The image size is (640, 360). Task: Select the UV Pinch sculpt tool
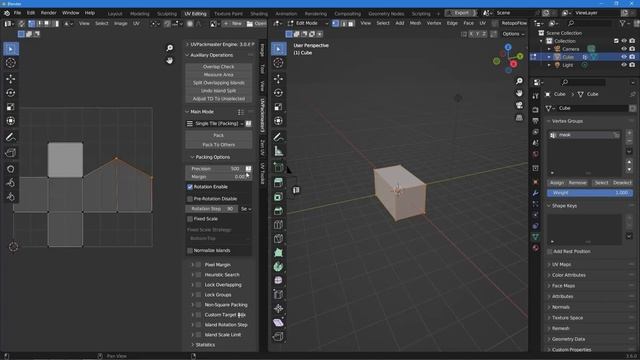pos(11,197)
